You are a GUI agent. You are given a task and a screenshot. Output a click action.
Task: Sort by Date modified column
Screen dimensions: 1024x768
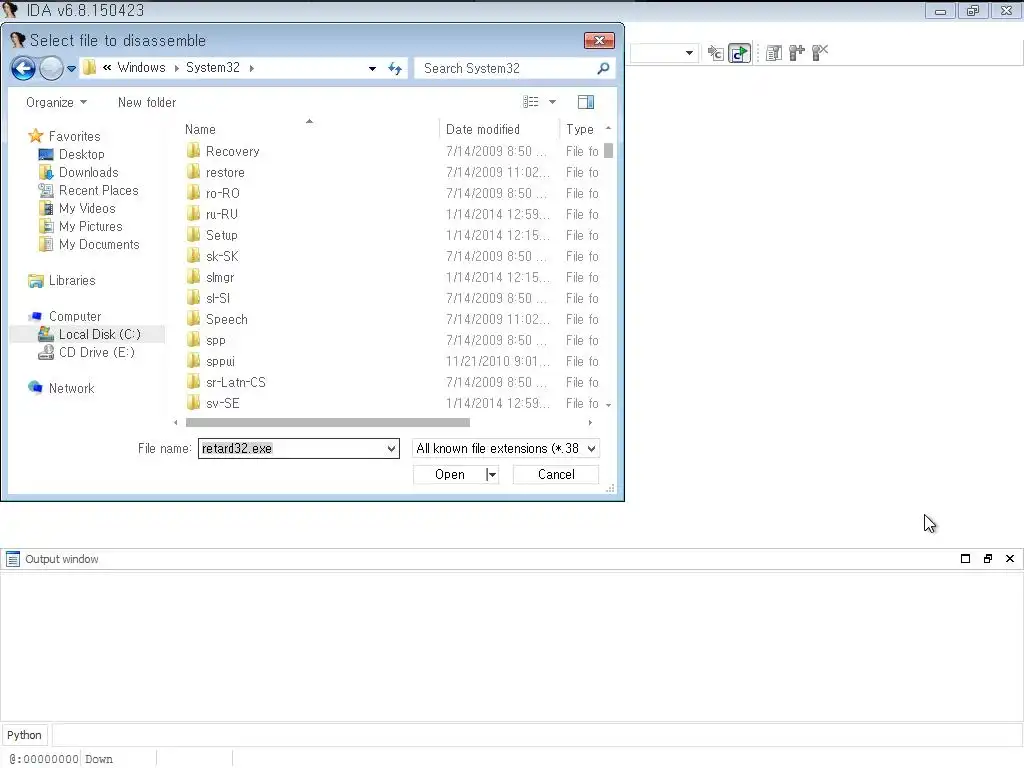pos(483,129)
